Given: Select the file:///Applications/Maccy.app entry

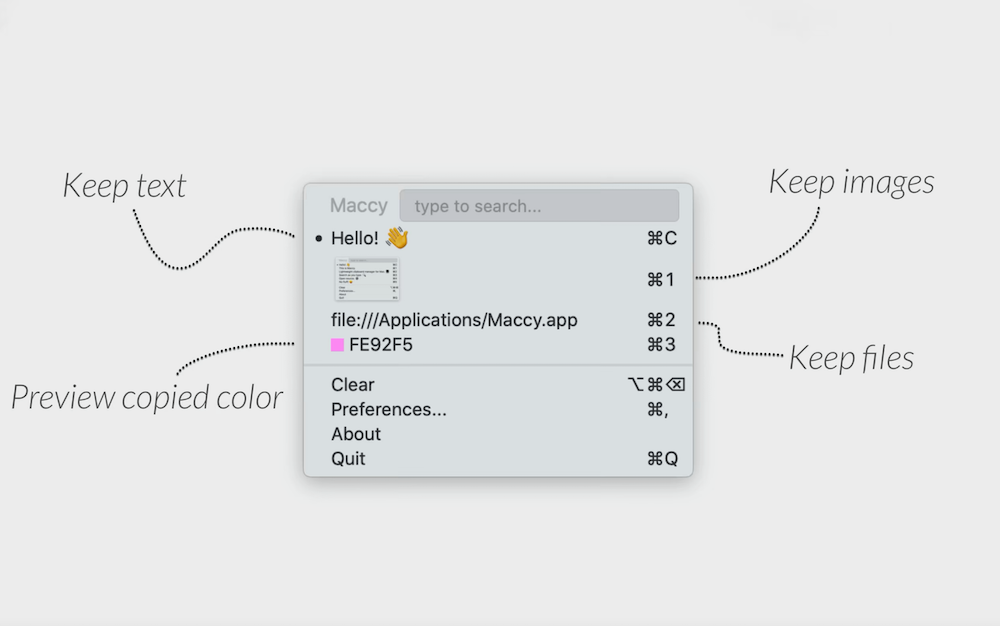Looking at the screenshot, I should click(454, 320).
